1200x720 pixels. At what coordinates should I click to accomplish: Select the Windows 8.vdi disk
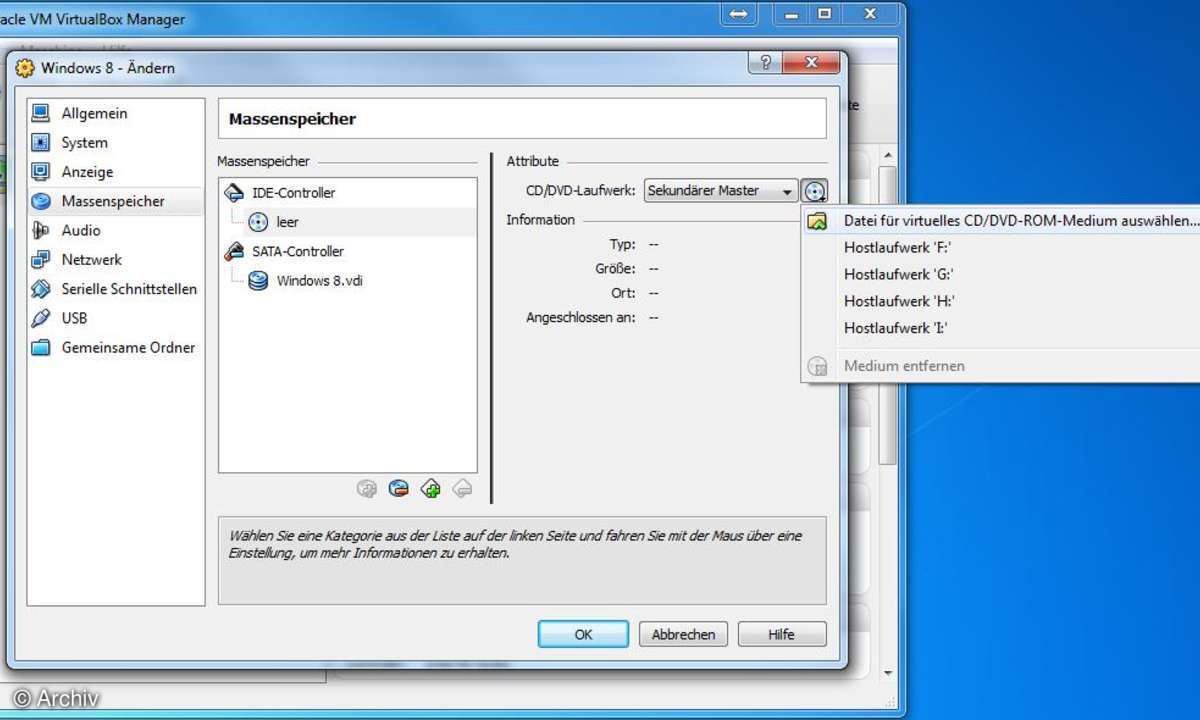coord(319,281)
